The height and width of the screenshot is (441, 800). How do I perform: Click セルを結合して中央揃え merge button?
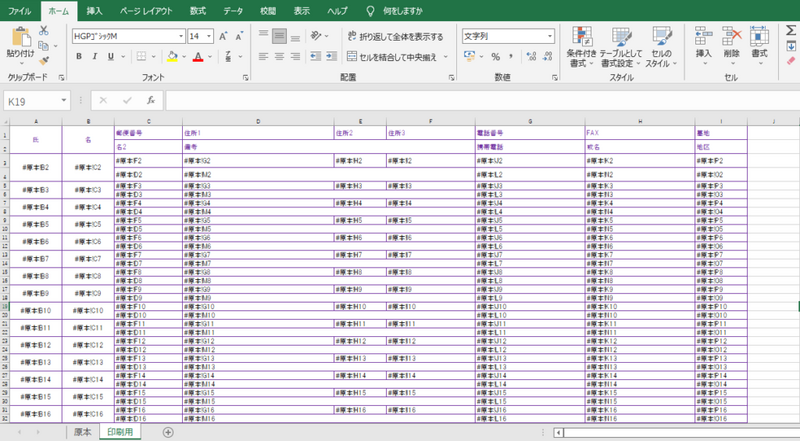click(392, 57)
